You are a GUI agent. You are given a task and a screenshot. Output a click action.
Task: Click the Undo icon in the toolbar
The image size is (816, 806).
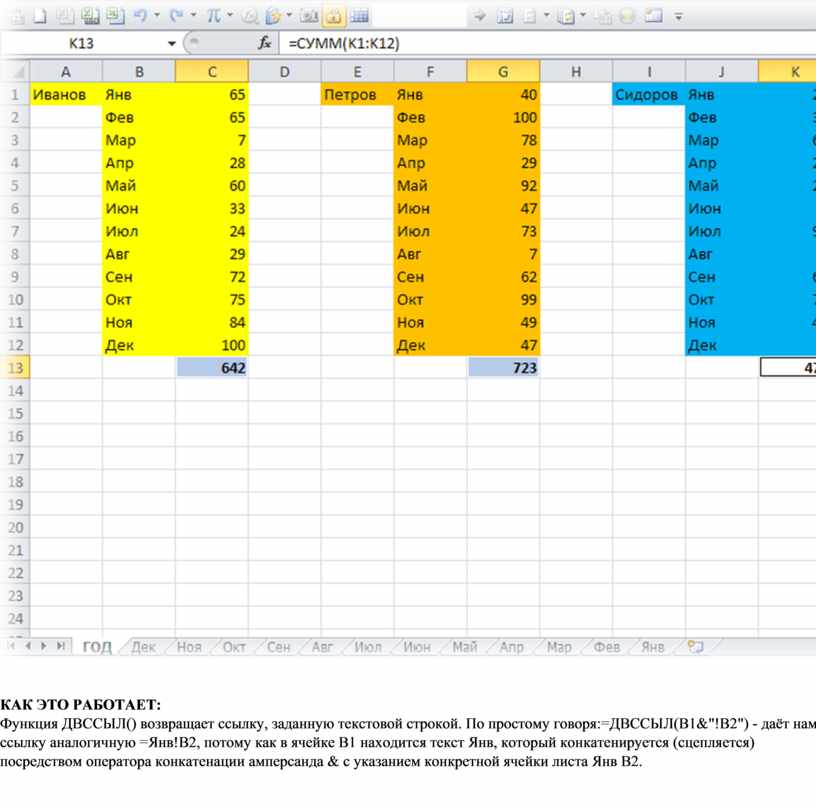[140, 16]
